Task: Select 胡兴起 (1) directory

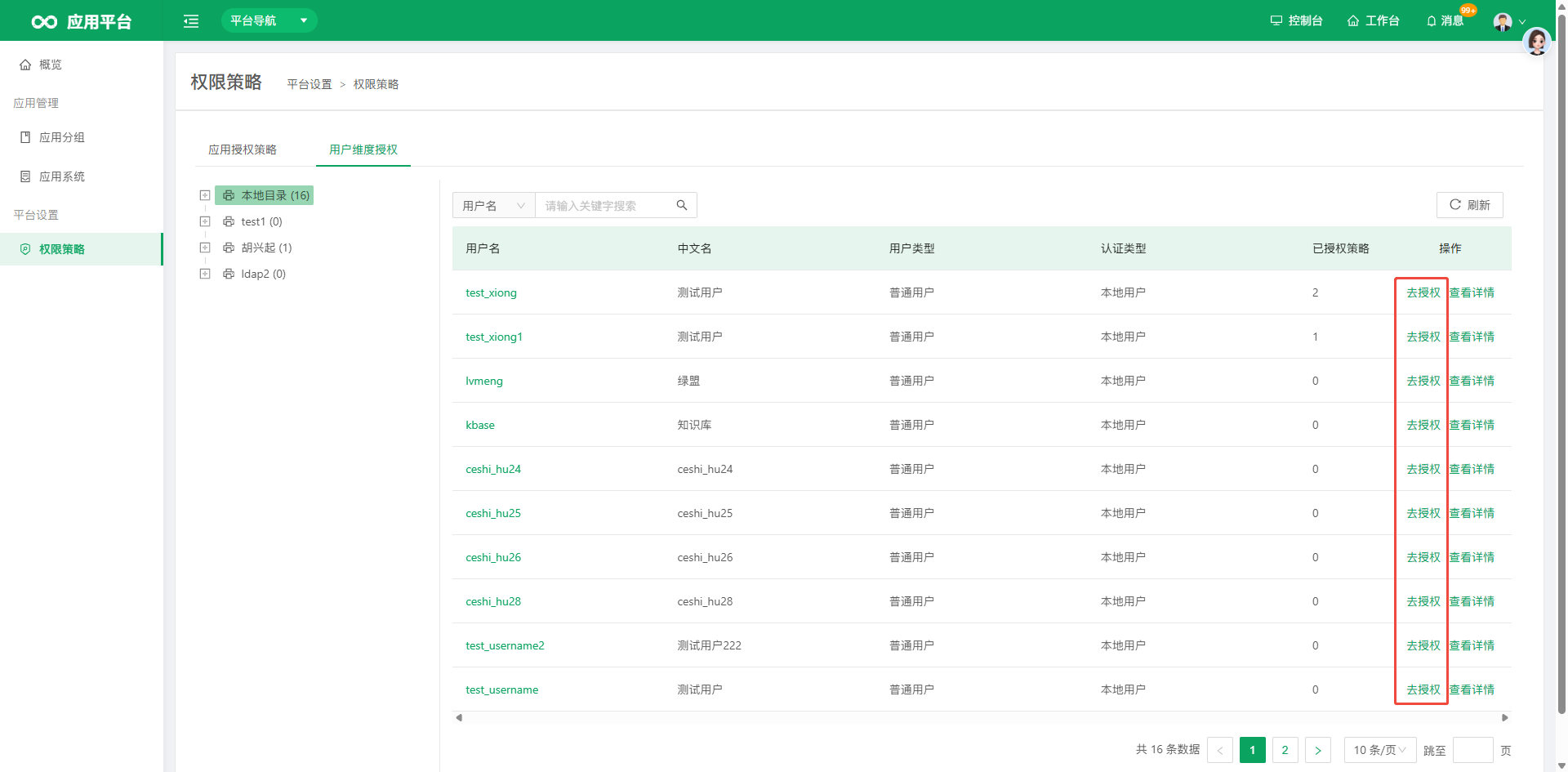Action: pyautogui.click(x=257, y=248)
